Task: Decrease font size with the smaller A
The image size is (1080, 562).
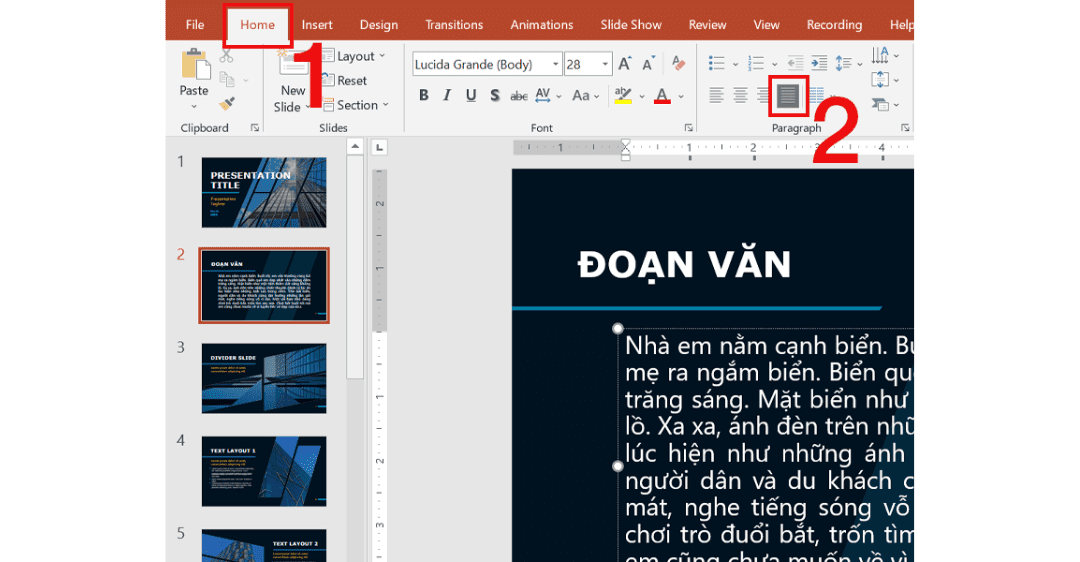Action: (648, 64)
